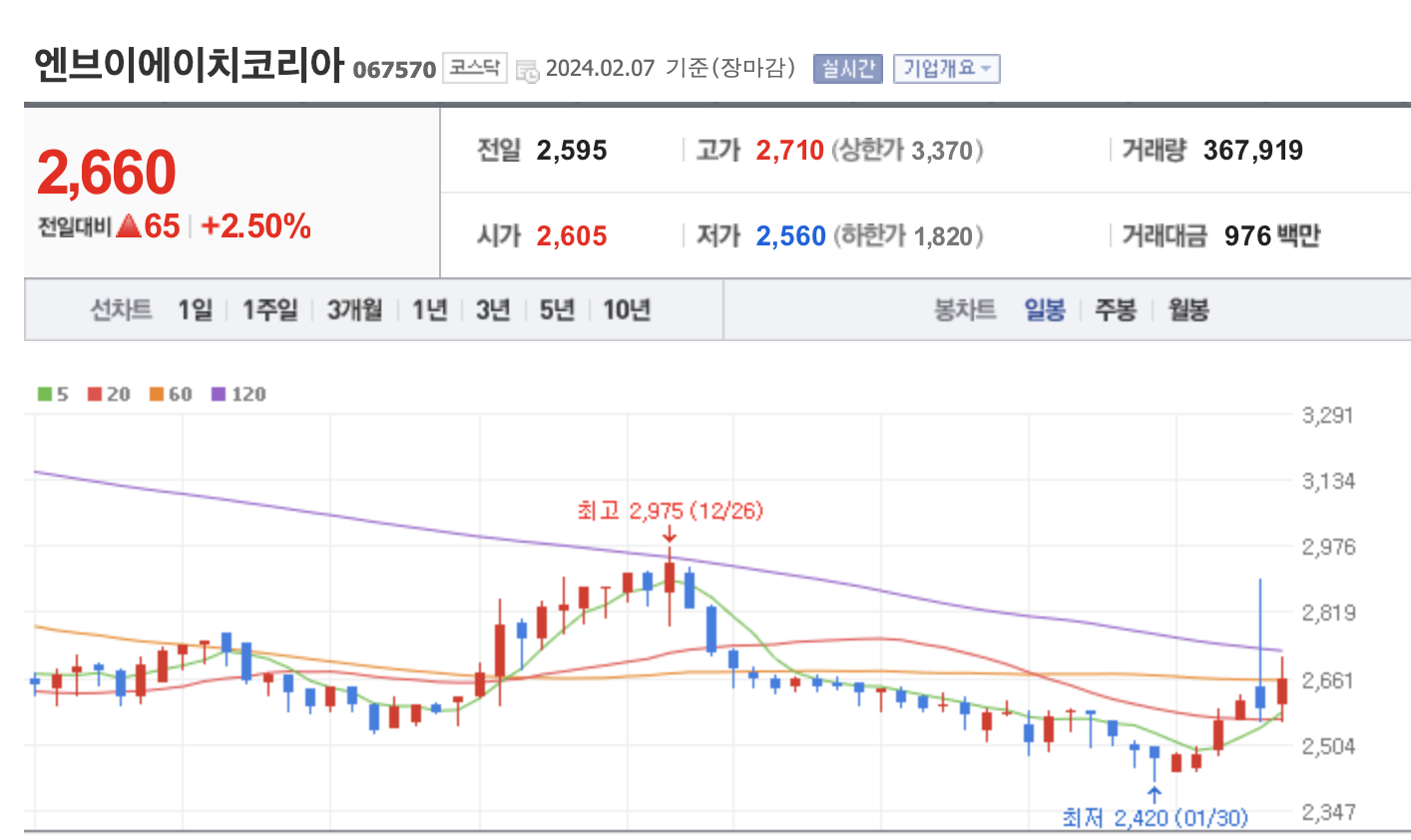Select the 1일 line chart tab
Image resolution: width=1411 pixels, height=840 pixels.
coord(196,310)
